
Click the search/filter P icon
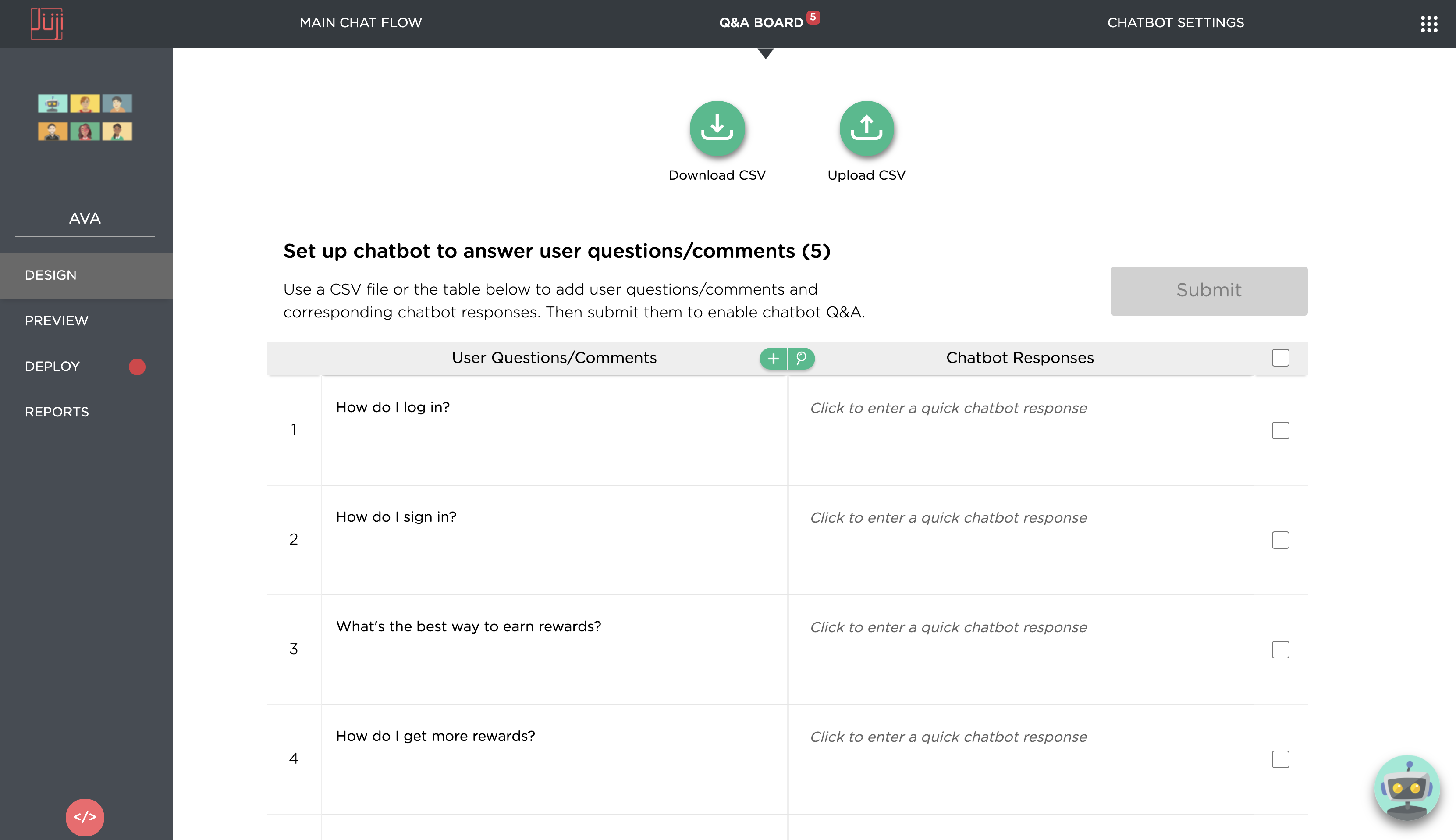point(800,358)
